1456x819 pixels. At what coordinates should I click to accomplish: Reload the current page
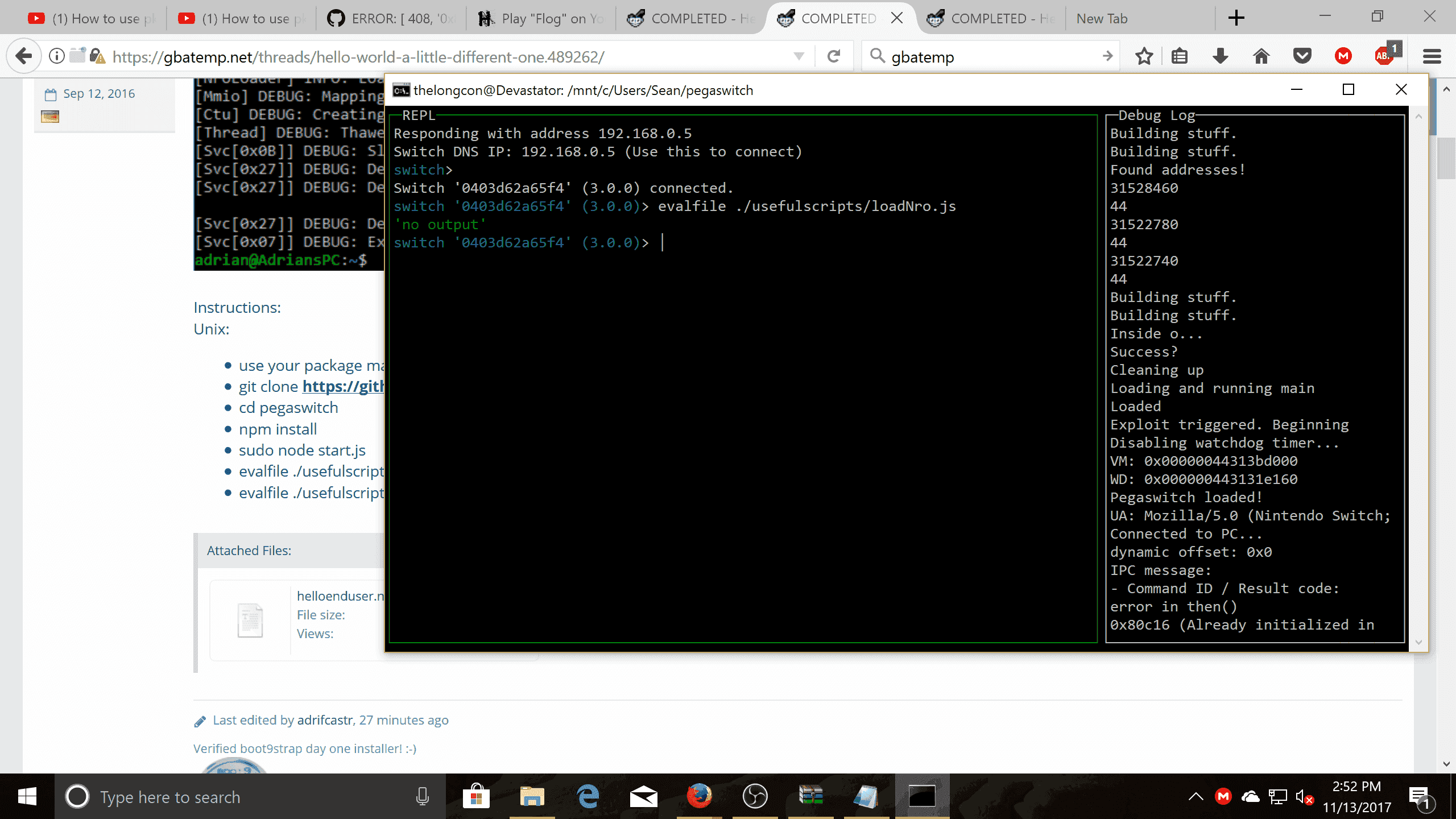[x=834, y=56]
